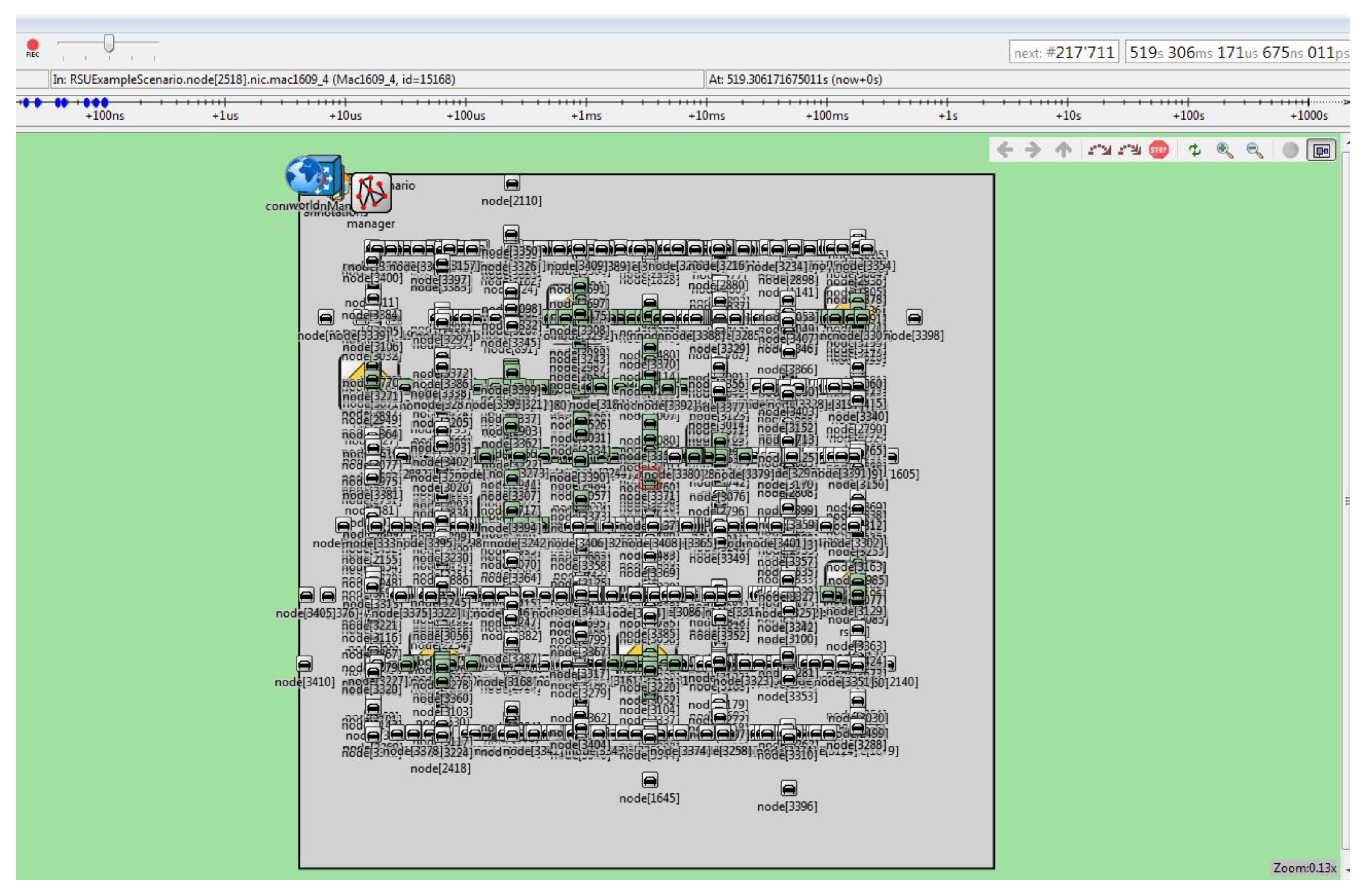Select the manager module icon
The height and width of the screenshot is (896, 1368).
click(371, 193)
